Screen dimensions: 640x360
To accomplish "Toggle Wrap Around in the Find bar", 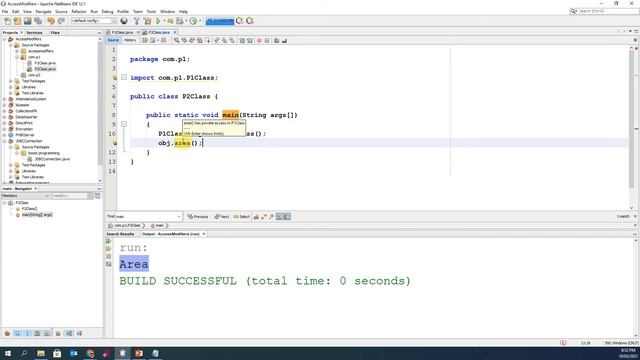I will tap(287, 217).
